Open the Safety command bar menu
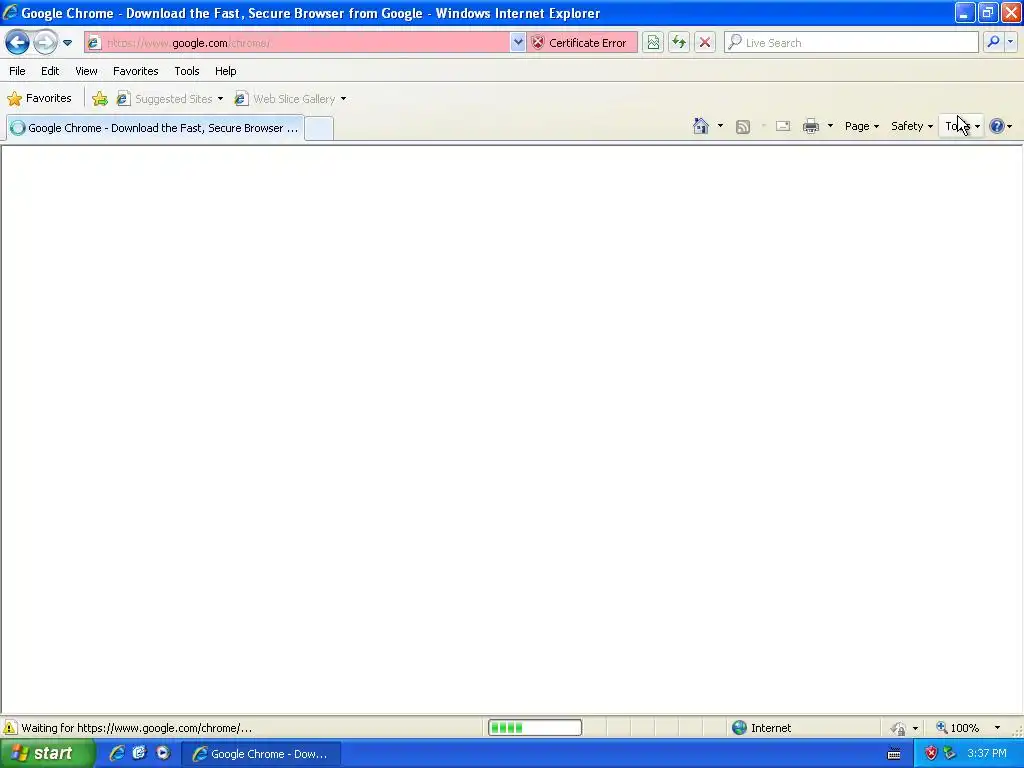 pyautogui.click(x=912, y=126)
